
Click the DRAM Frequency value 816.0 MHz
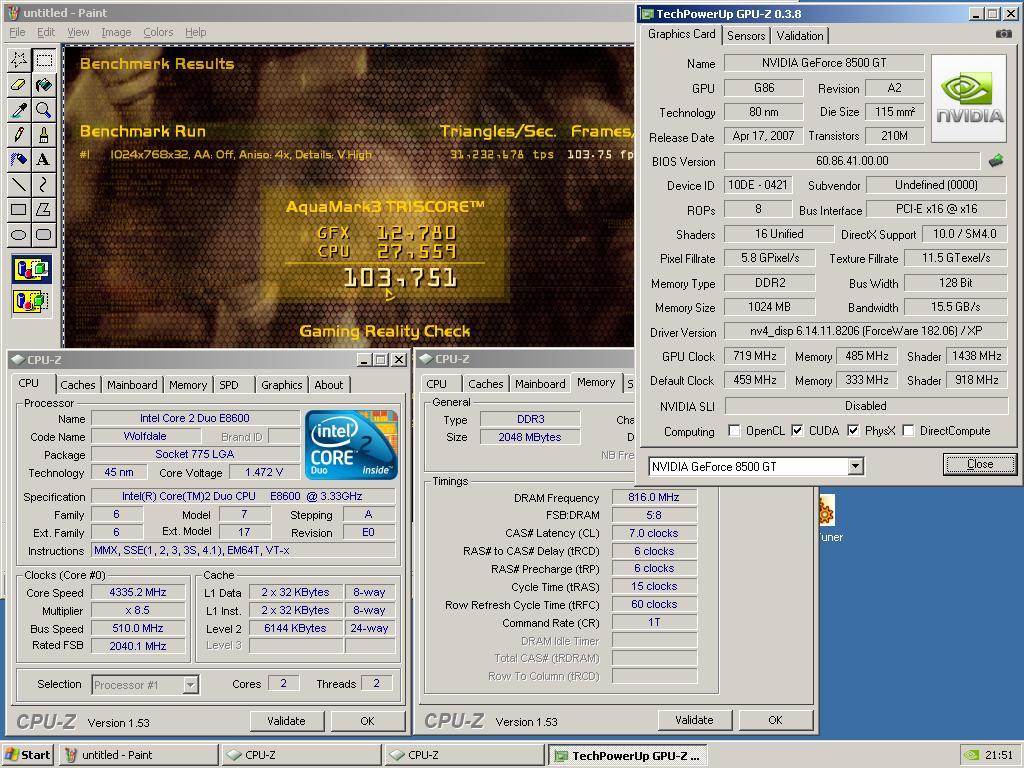(654, 497)
